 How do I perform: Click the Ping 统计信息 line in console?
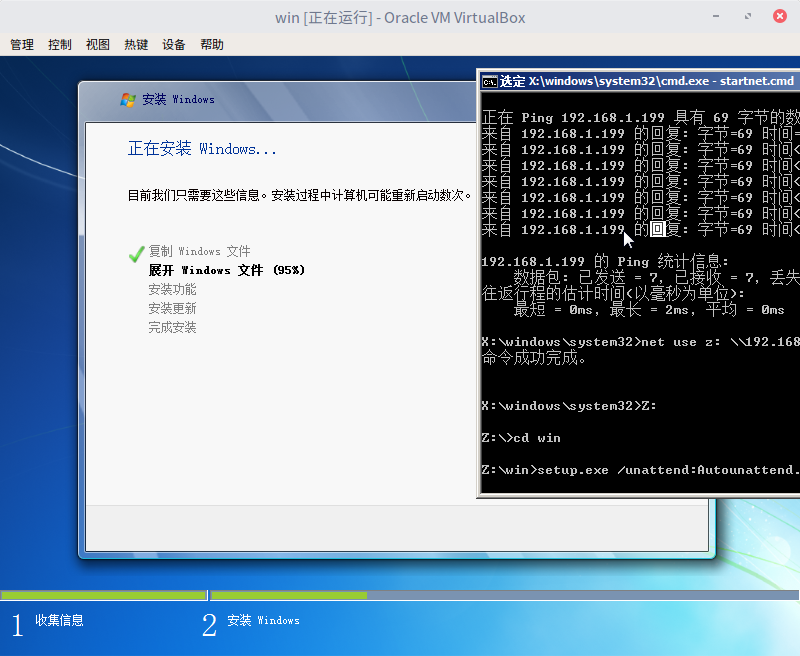tap(606, 262)
